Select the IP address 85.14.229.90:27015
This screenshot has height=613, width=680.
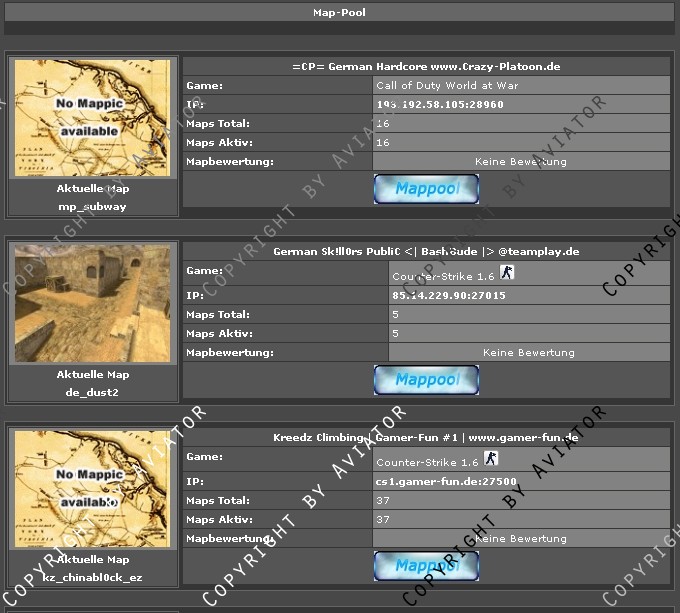point(449,296)
